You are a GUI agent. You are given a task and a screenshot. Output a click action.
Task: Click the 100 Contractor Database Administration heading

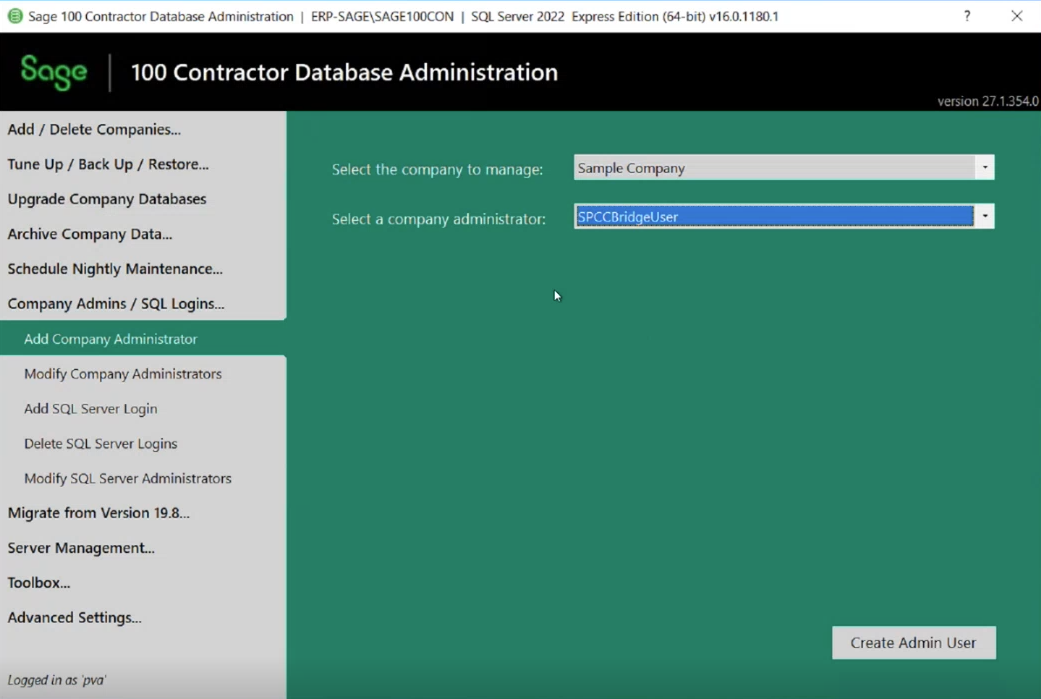[x=345, y=72]
